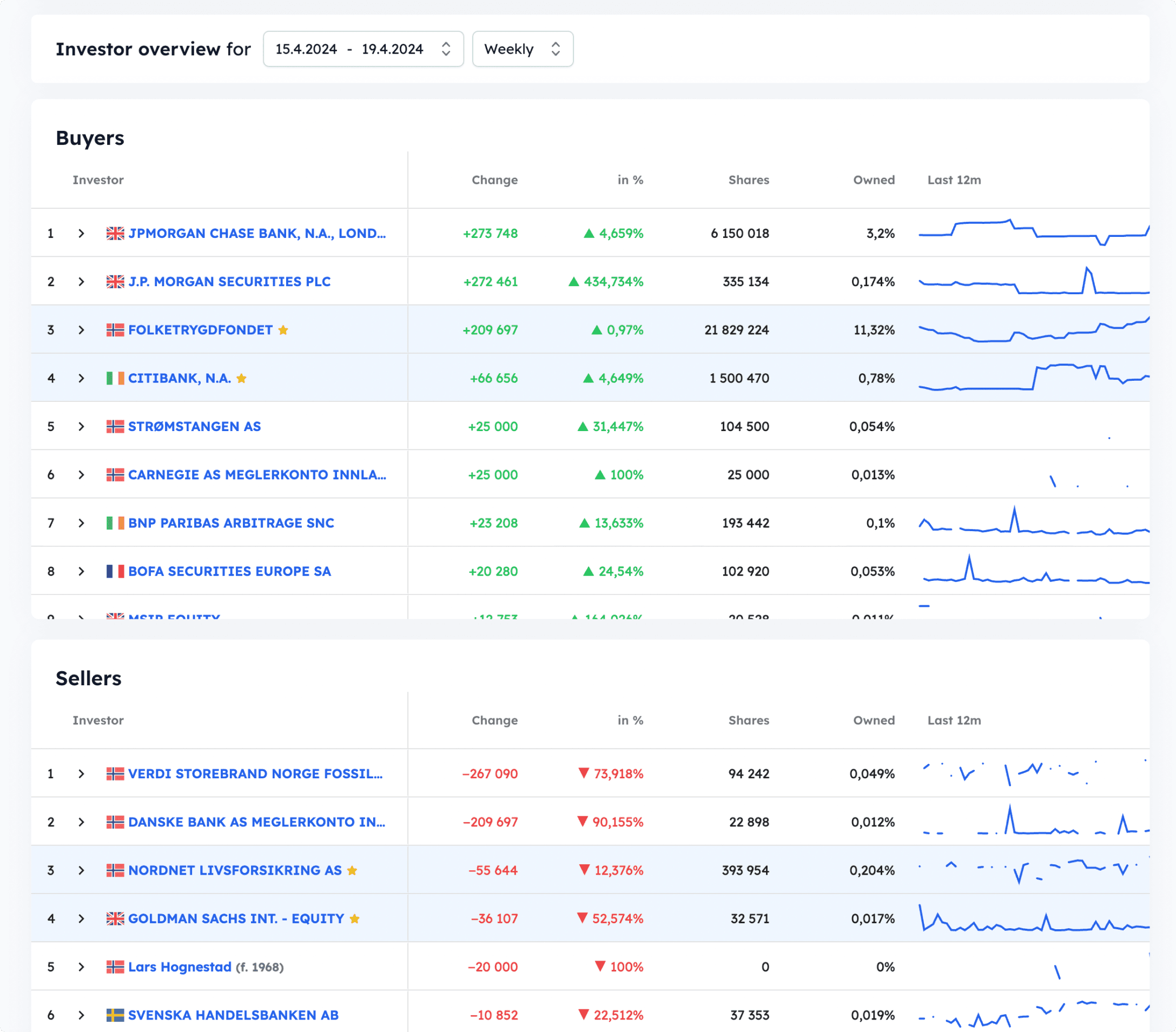Expand BofA Securities Europe SA row chevron
The image size is (1176, 1032).
81,572
